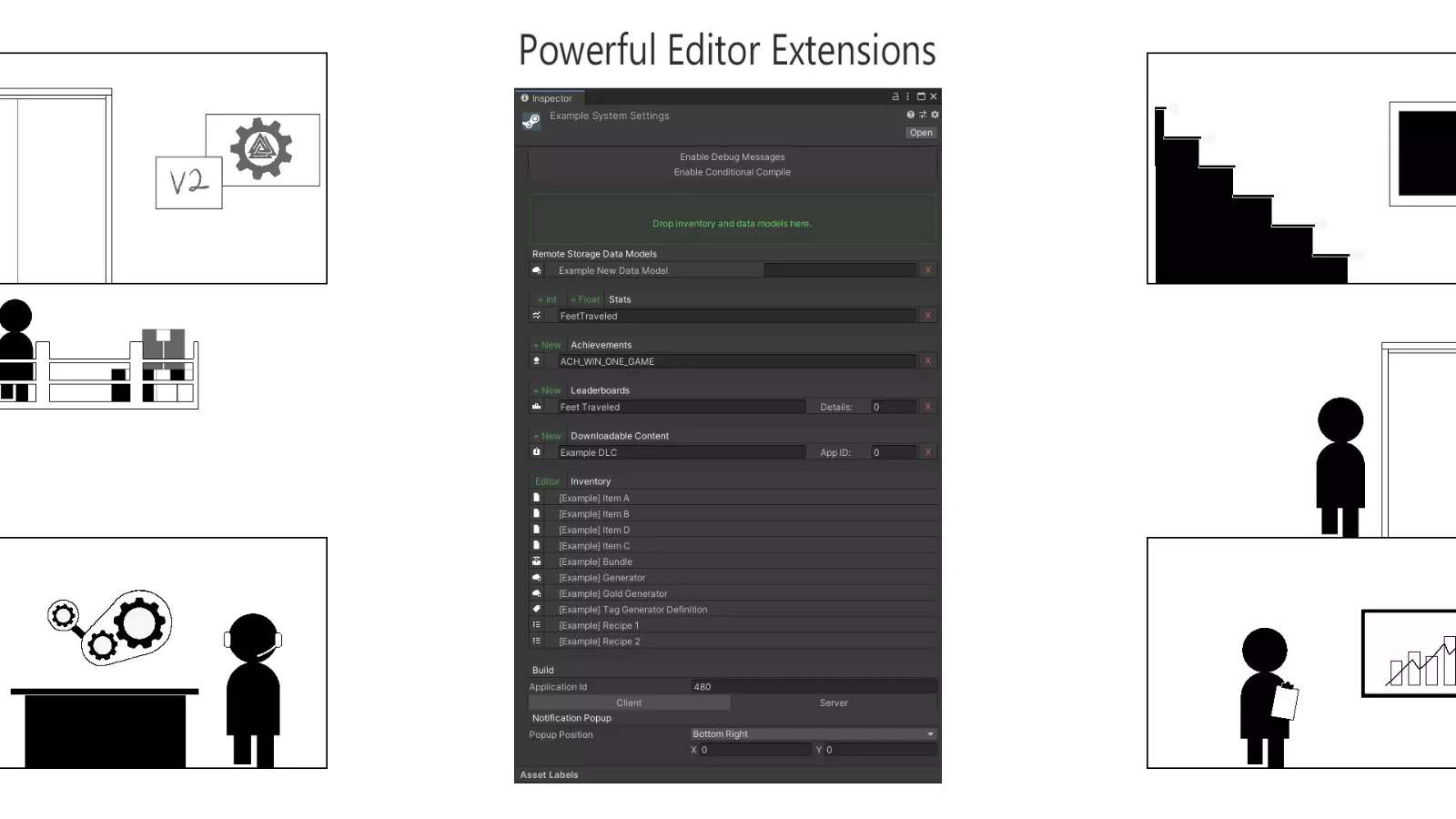1456x819 pixels.
Task: Toggle Enable Conditional Compile
Action: [x=733, y=172]
